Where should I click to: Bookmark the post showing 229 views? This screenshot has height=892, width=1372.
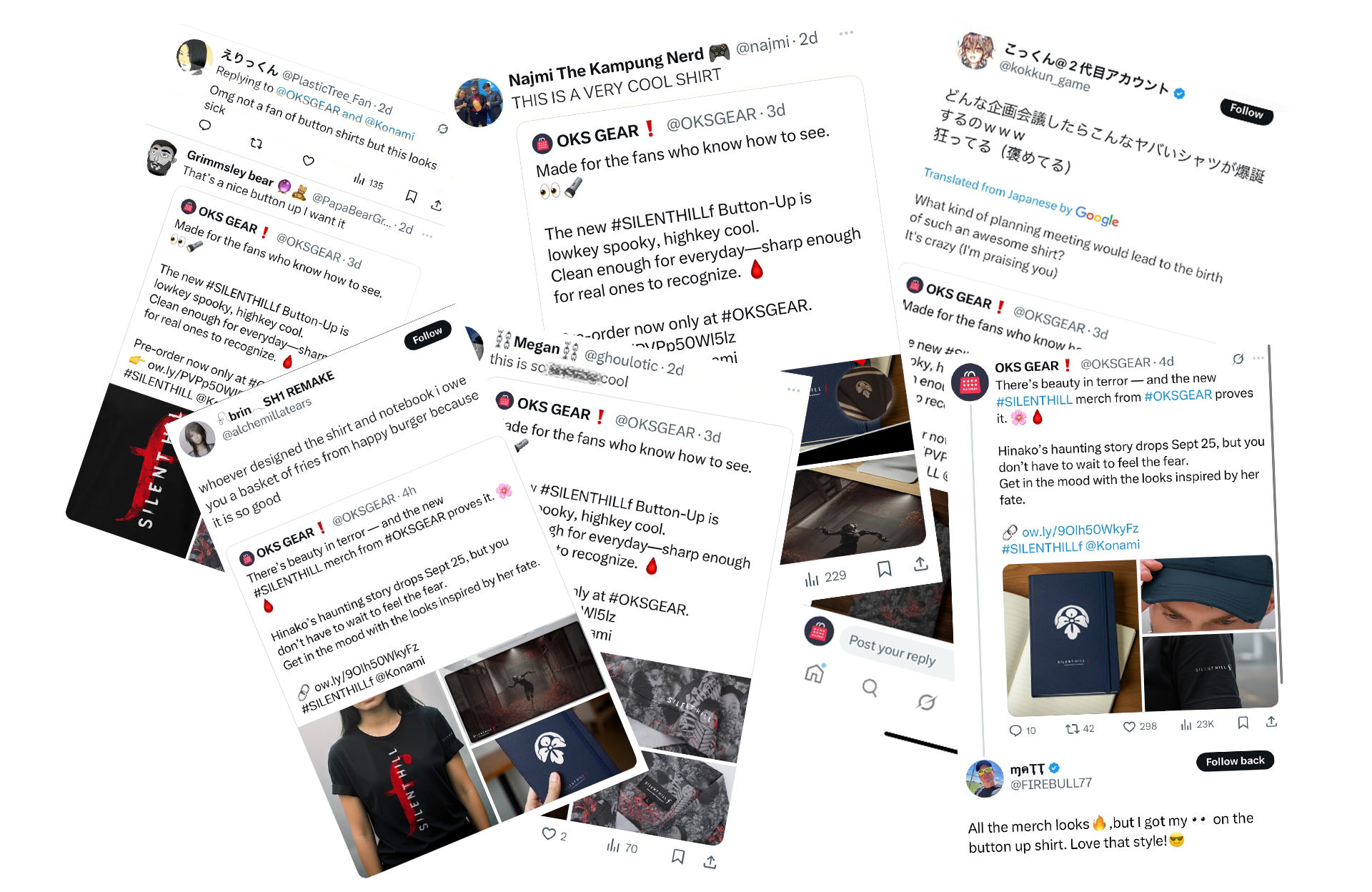(x=884, y=568)
